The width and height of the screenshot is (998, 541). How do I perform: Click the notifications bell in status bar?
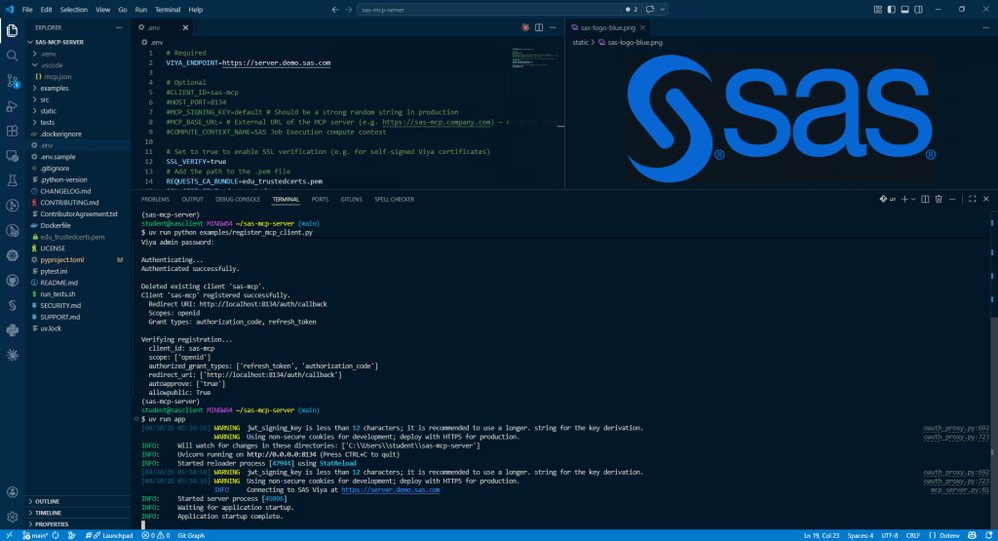point(988,535)
